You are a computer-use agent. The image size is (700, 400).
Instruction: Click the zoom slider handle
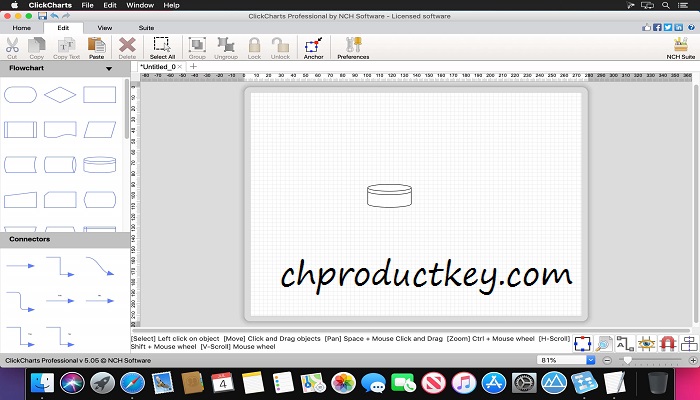click(628, 360)
